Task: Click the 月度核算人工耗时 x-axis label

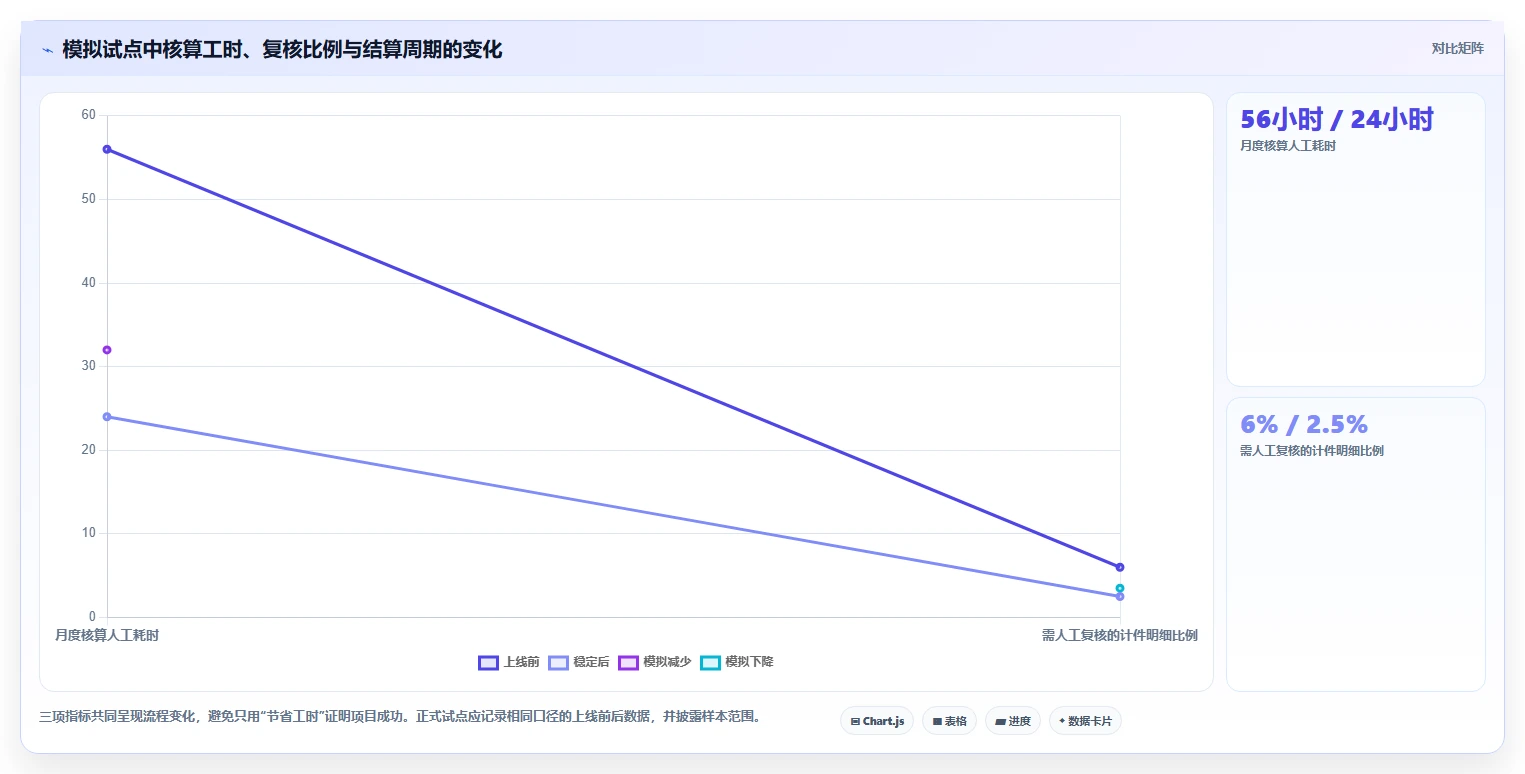Action: [x=107, y=635]
